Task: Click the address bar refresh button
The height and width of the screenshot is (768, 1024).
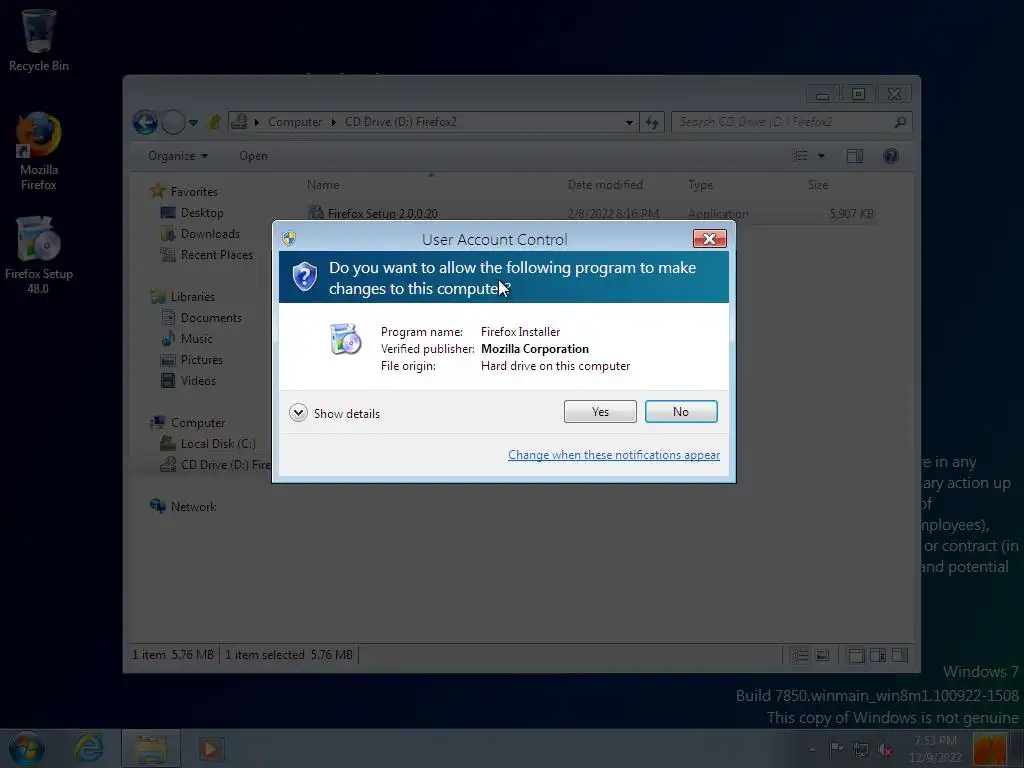Action: pos(652,122)
